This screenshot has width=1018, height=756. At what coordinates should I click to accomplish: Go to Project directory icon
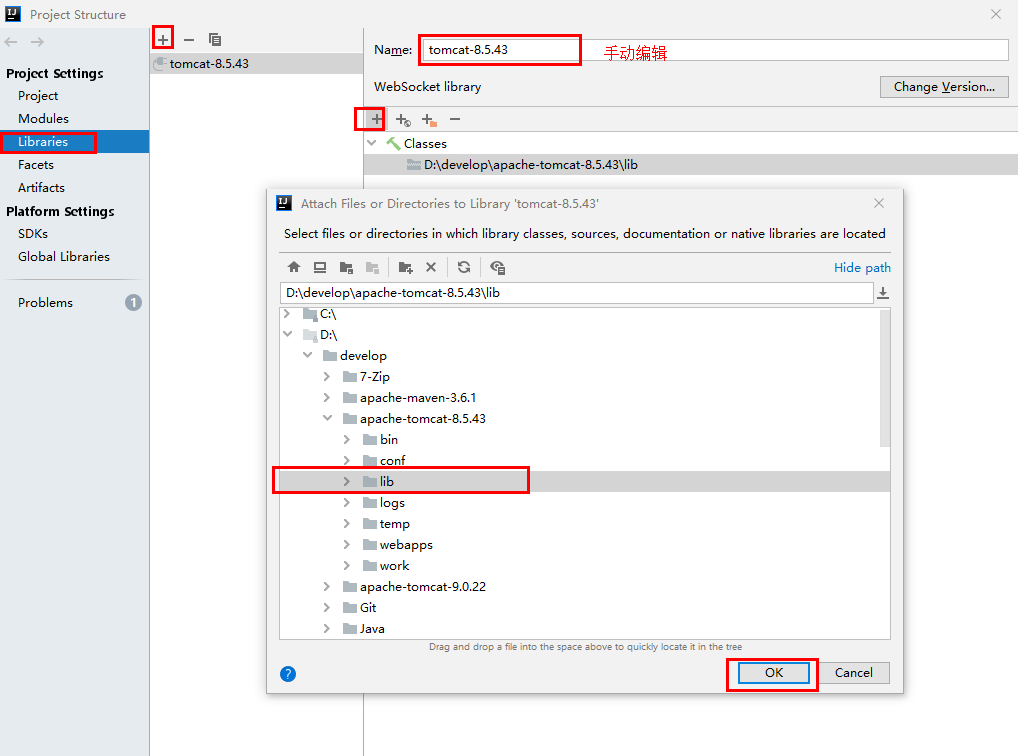[x=346, y=267]
